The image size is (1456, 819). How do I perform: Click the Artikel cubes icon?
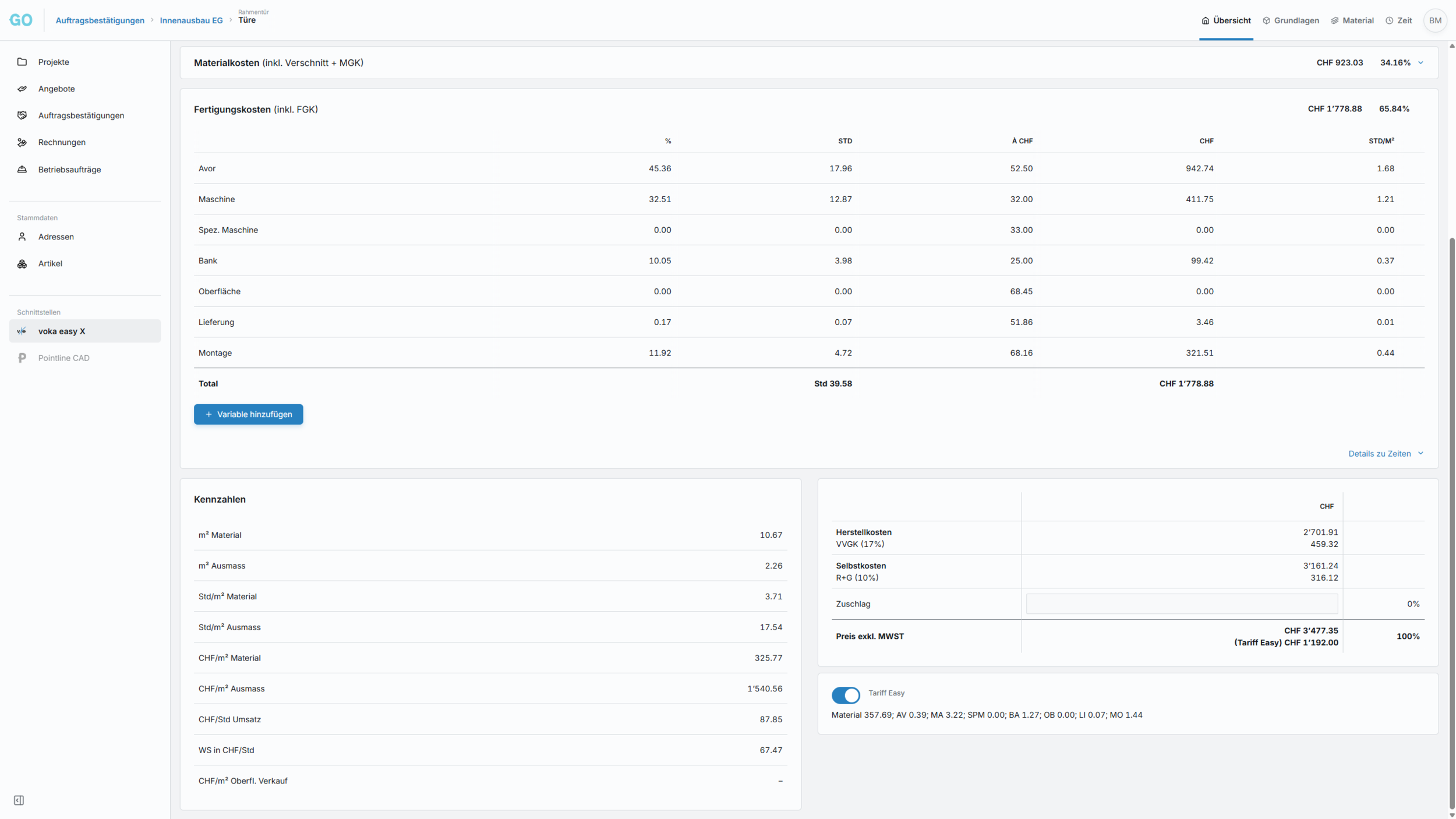pos(22,264)
